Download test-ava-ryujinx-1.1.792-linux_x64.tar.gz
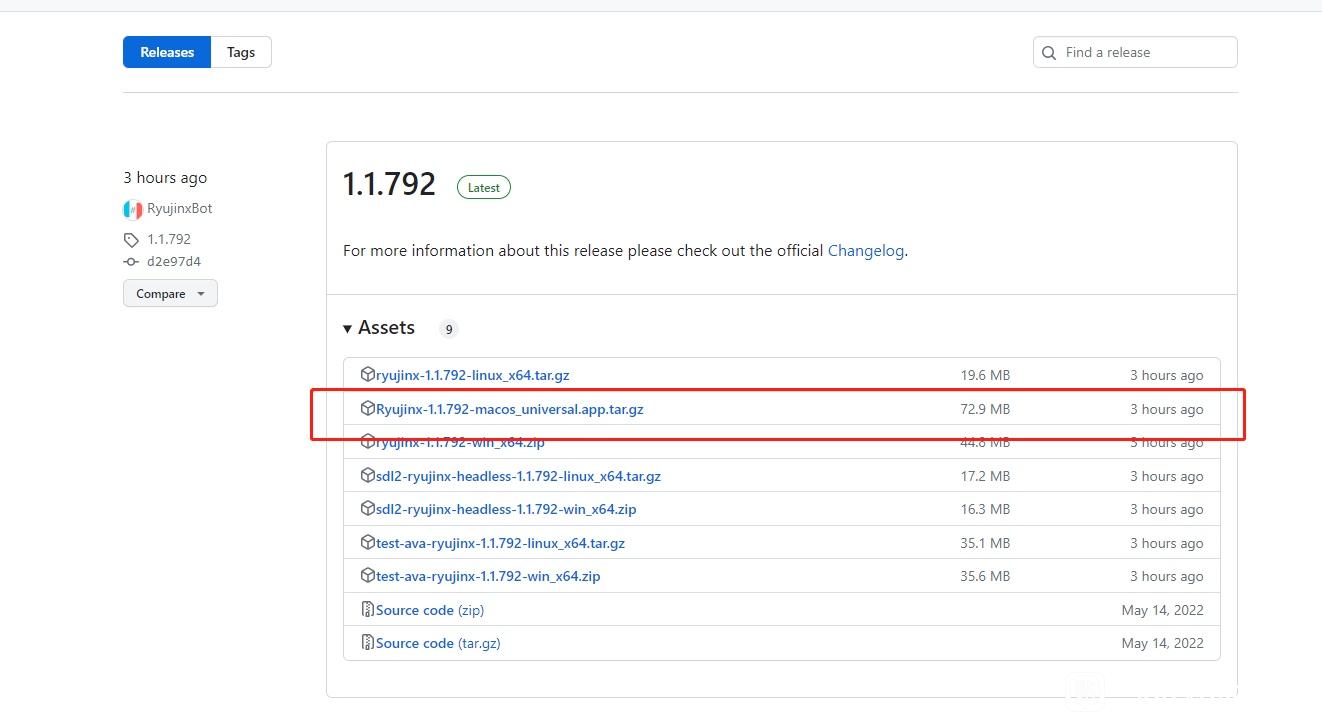1322x727 pixels. (x=500, y=543)
